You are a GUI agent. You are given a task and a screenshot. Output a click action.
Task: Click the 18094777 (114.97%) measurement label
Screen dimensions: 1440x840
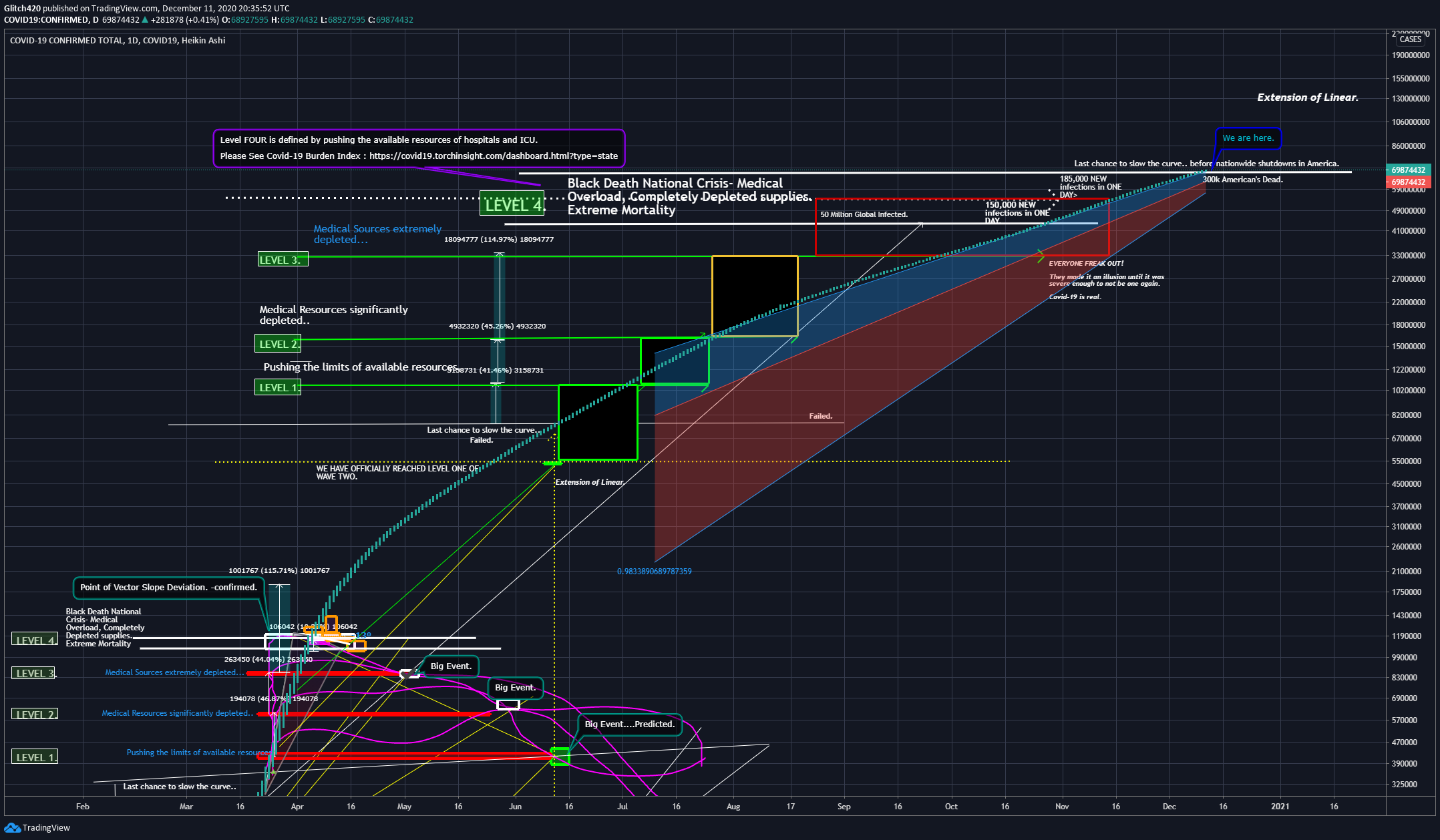[498, 239]
